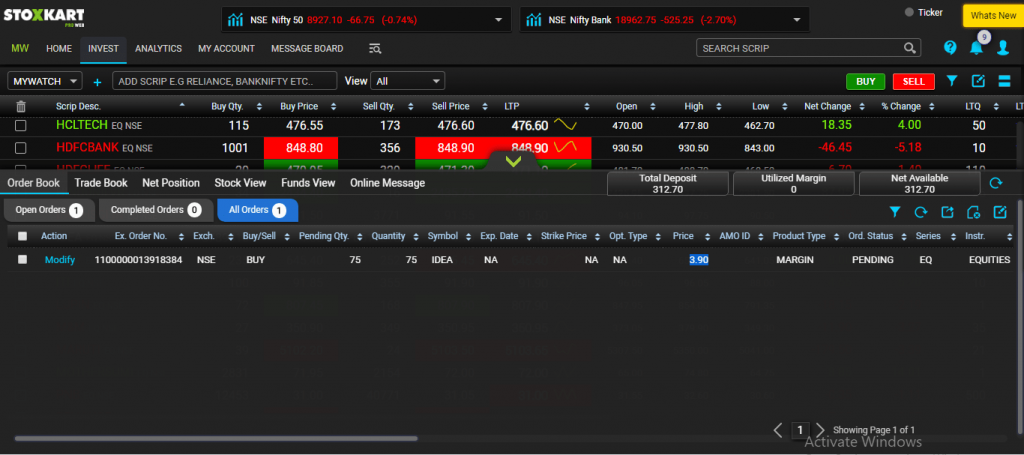Viewport: 1024px width, 455px height.
Task: Open HDFCBANK mini chart icon
Action: [x=565, y=148]
